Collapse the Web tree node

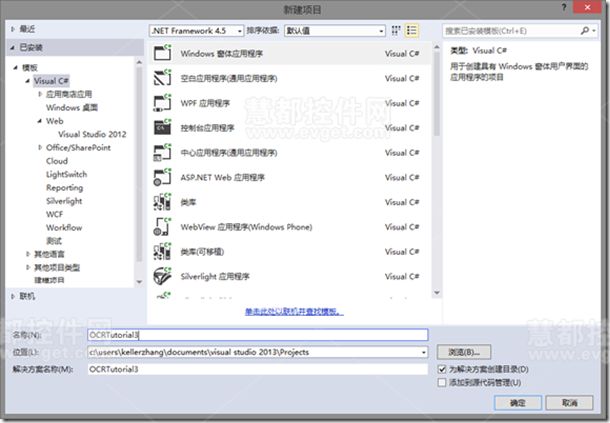(40, 121)
